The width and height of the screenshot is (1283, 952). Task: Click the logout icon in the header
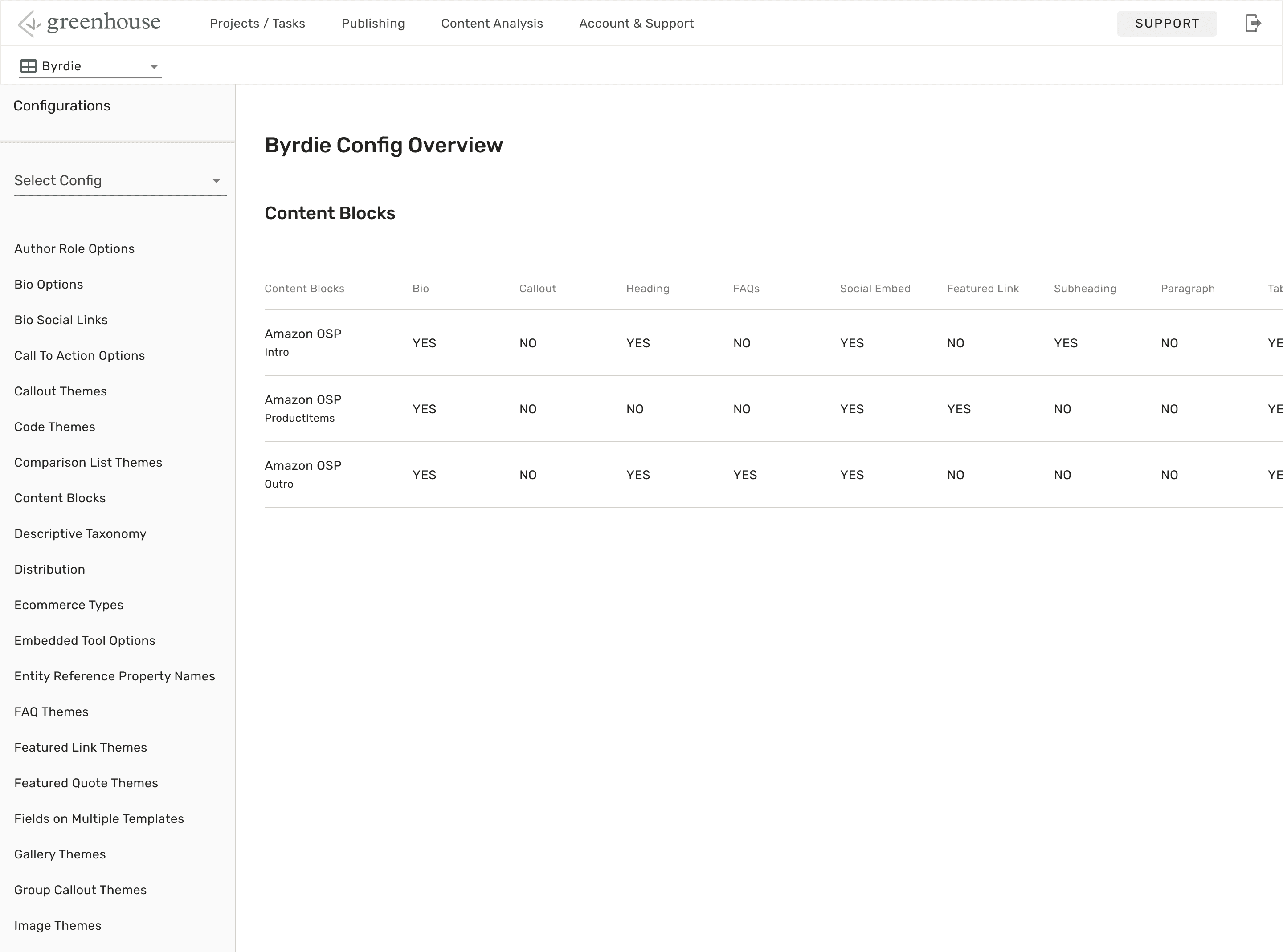click(1253, 24)
